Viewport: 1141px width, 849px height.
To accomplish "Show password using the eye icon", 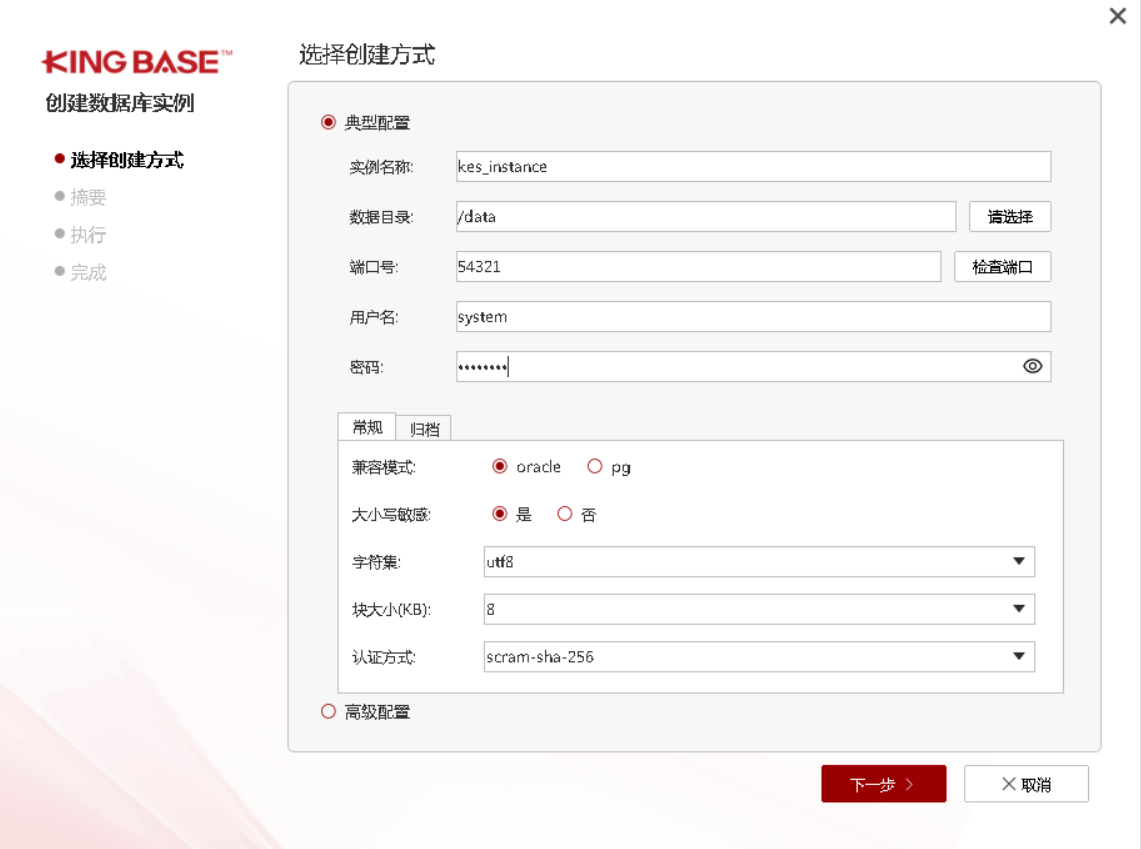I will click(1032, 367).
